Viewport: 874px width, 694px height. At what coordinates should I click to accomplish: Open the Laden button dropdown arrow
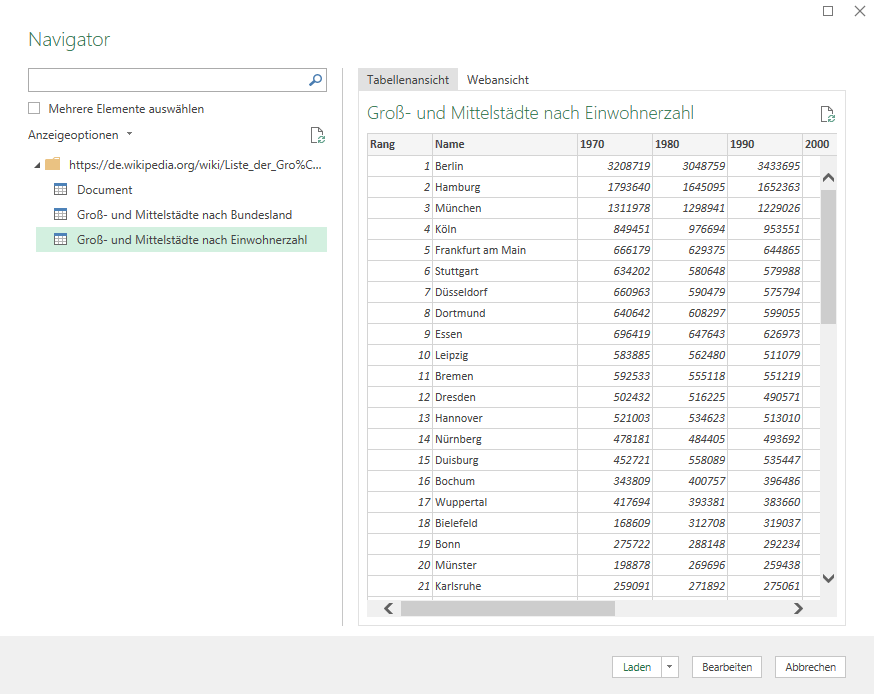pyautogui.click(x=670, y=667)
